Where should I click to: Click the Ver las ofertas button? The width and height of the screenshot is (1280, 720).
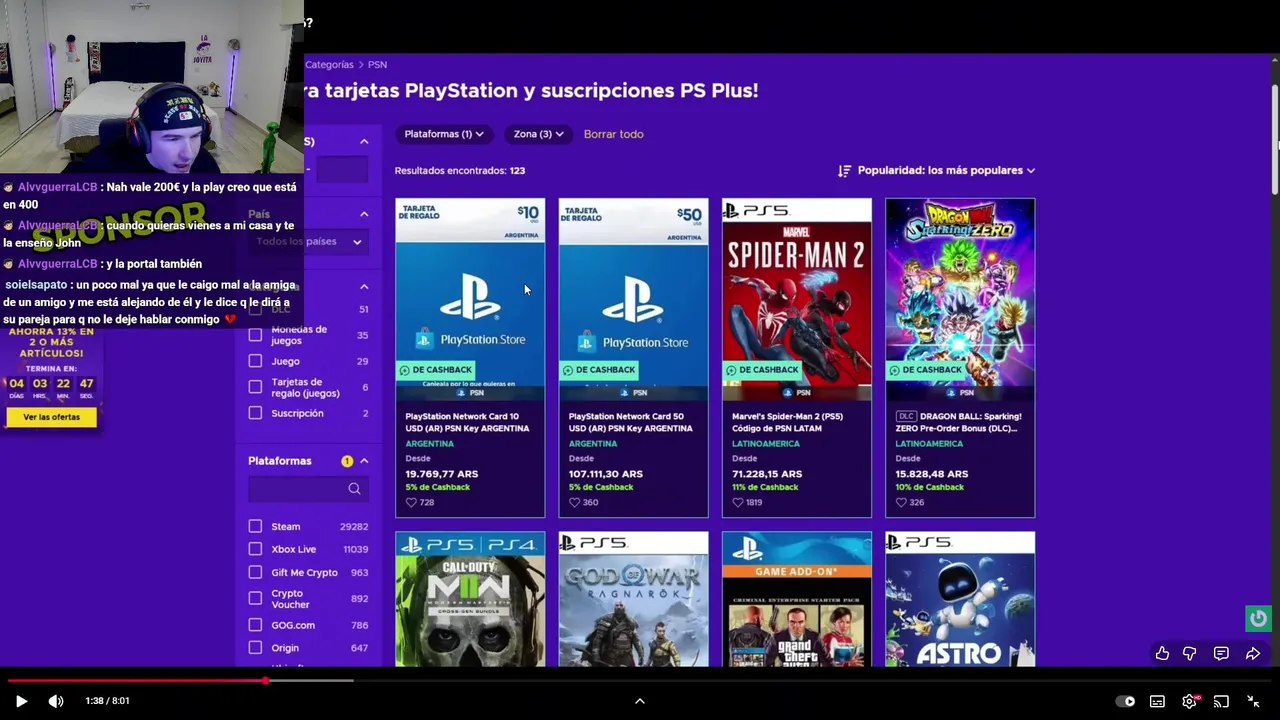(x=52, y=417)
